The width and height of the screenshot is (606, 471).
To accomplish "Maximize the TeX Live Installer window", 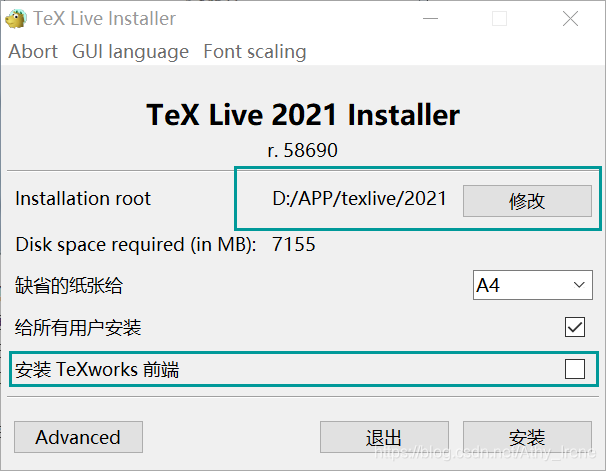I will pos(499,19).
